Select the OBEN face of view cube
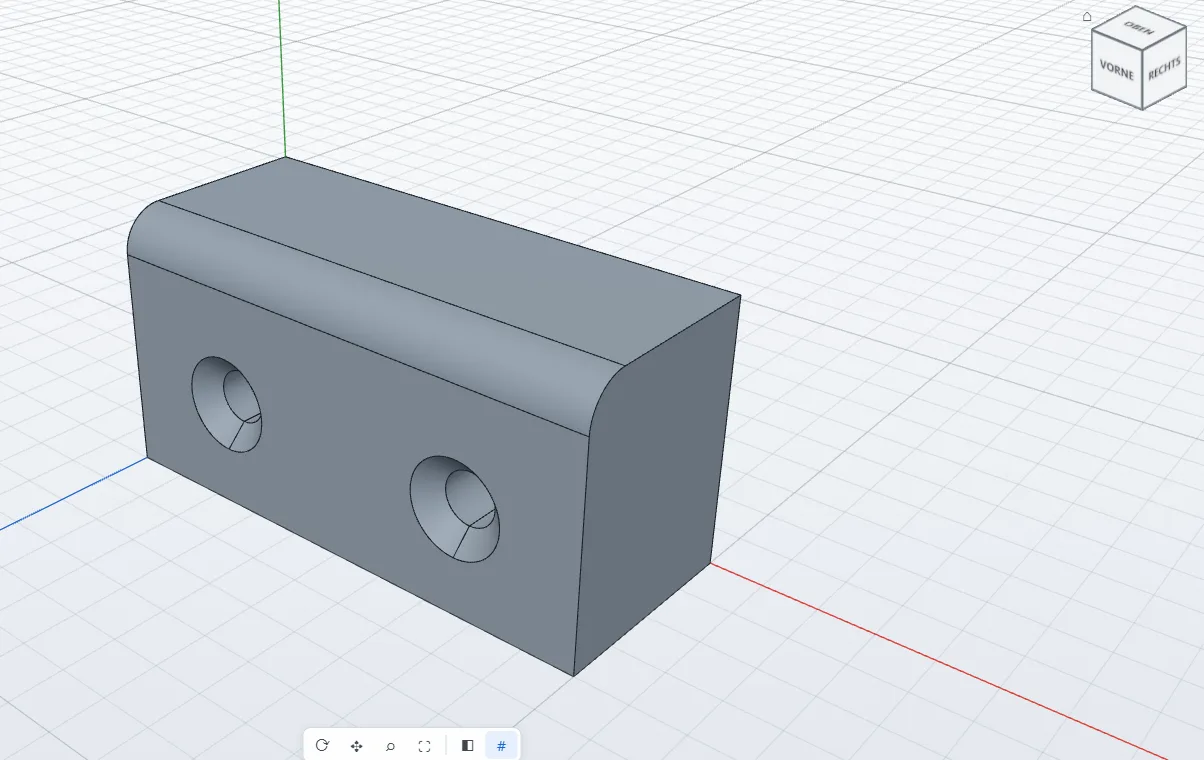This screenshot has width=1204, height=760. (x=1138, y=29)
